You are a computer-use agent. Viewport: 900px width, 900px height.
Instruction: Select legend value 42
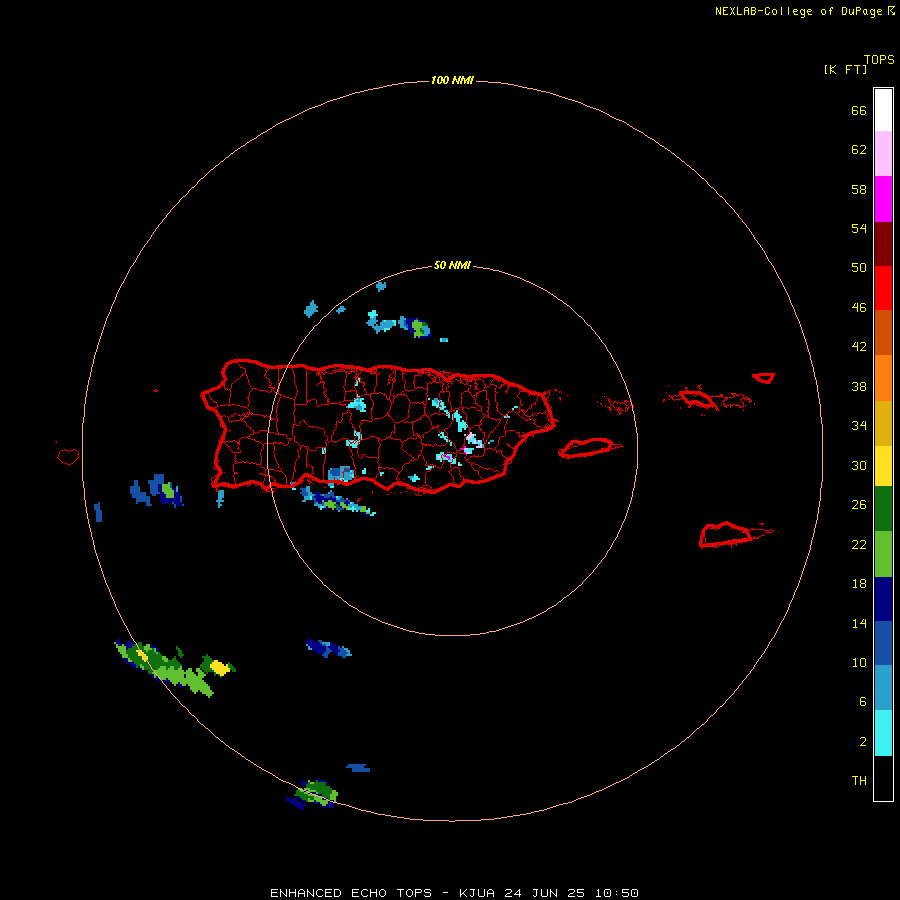pyautogui.click(x=859, y=347)
